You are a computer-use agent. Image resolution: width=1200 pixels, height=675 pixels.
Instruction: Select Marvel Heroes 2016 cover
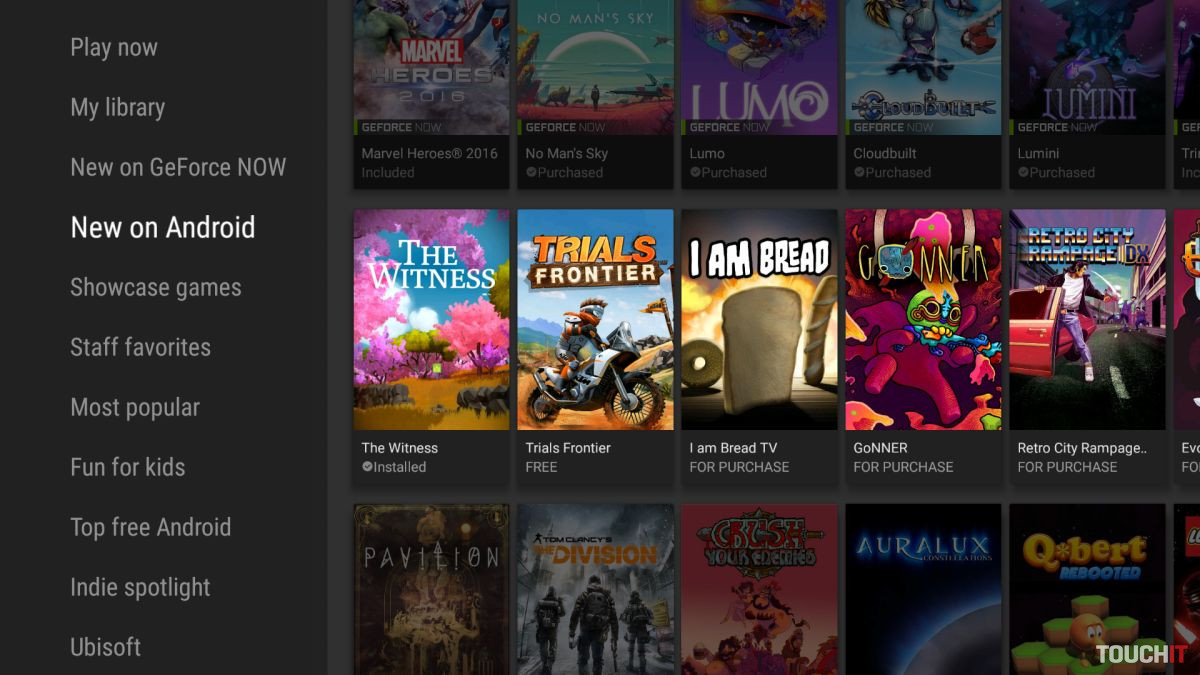tap(431, 66)
